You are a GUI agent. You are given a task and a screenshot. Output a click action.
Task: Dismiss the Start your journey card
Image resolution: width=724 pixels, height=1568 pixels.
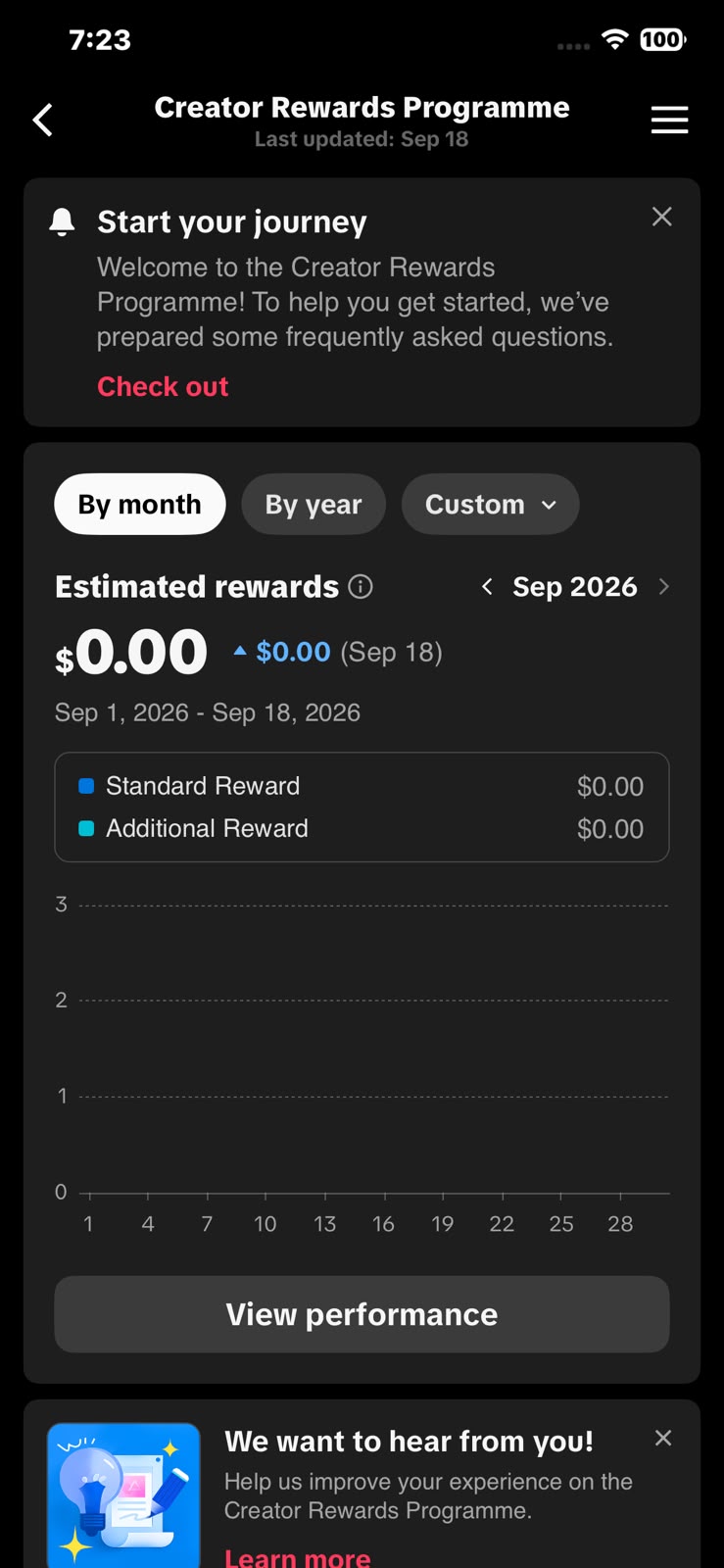662,217
